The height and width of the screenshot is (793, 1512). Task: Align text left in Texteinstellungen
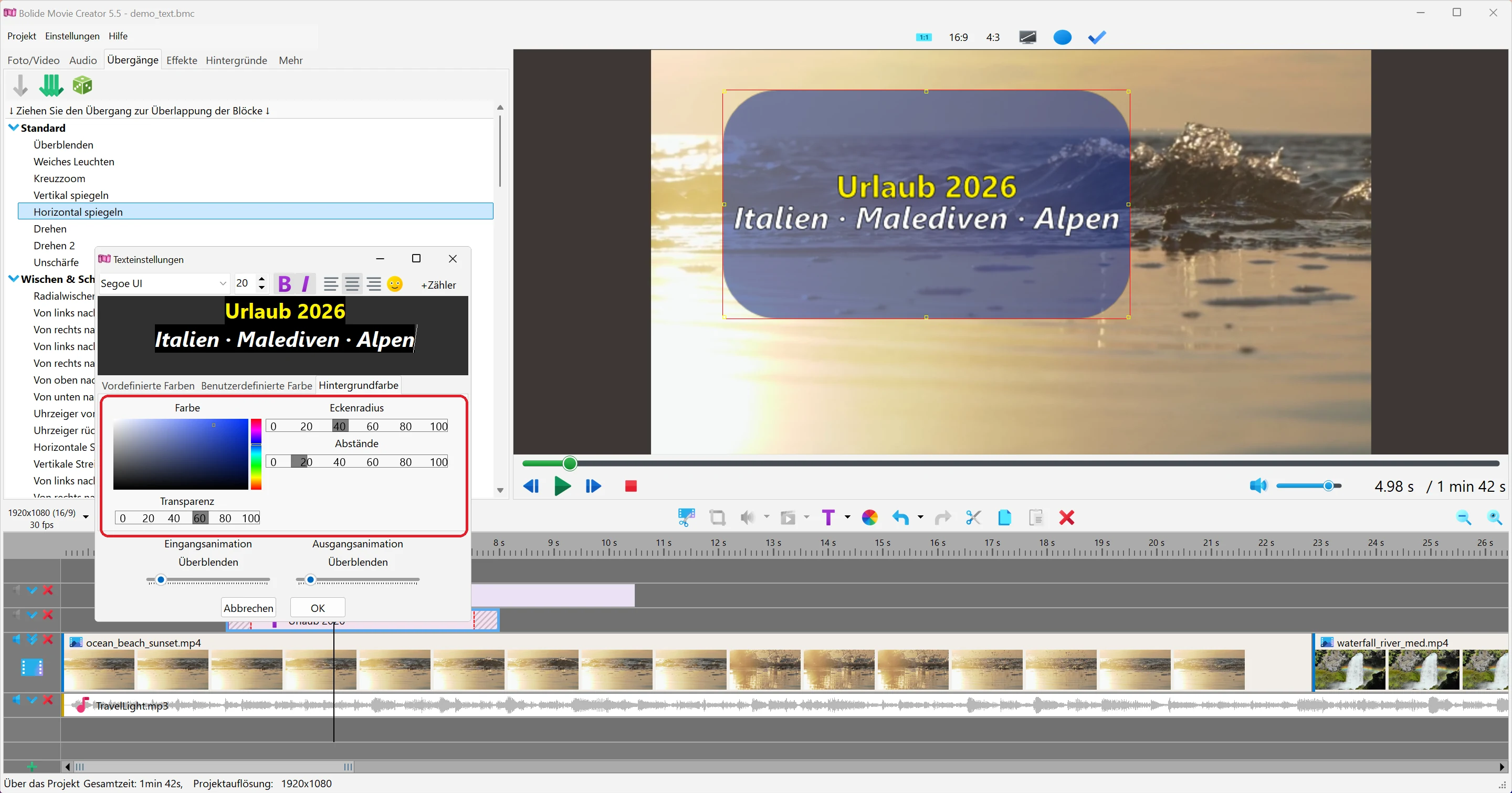coord(330,284)
